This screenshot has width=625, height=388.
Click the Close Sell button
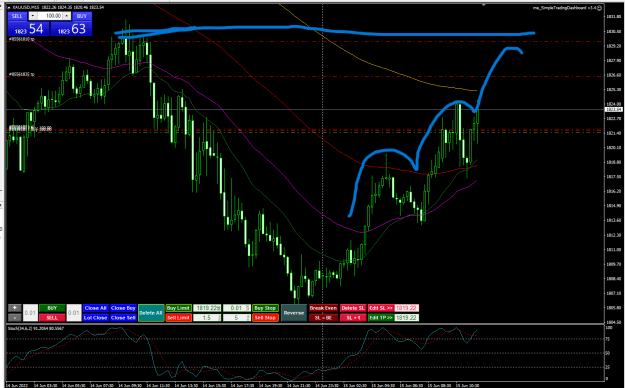click(x=123, y=318)
